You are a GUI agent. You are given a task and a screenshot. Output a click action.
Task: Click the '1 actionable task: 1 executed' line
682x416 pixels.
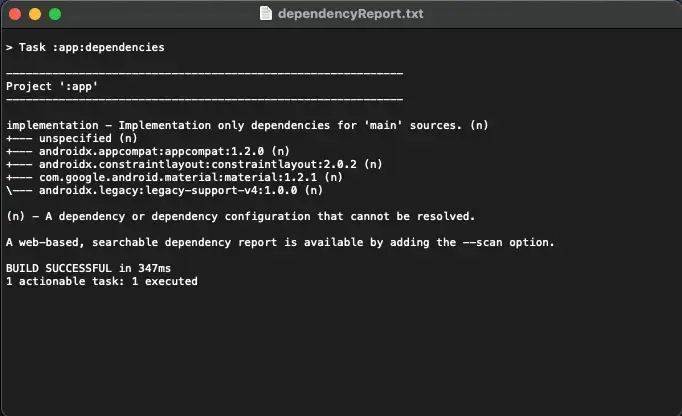coord(101,281)
